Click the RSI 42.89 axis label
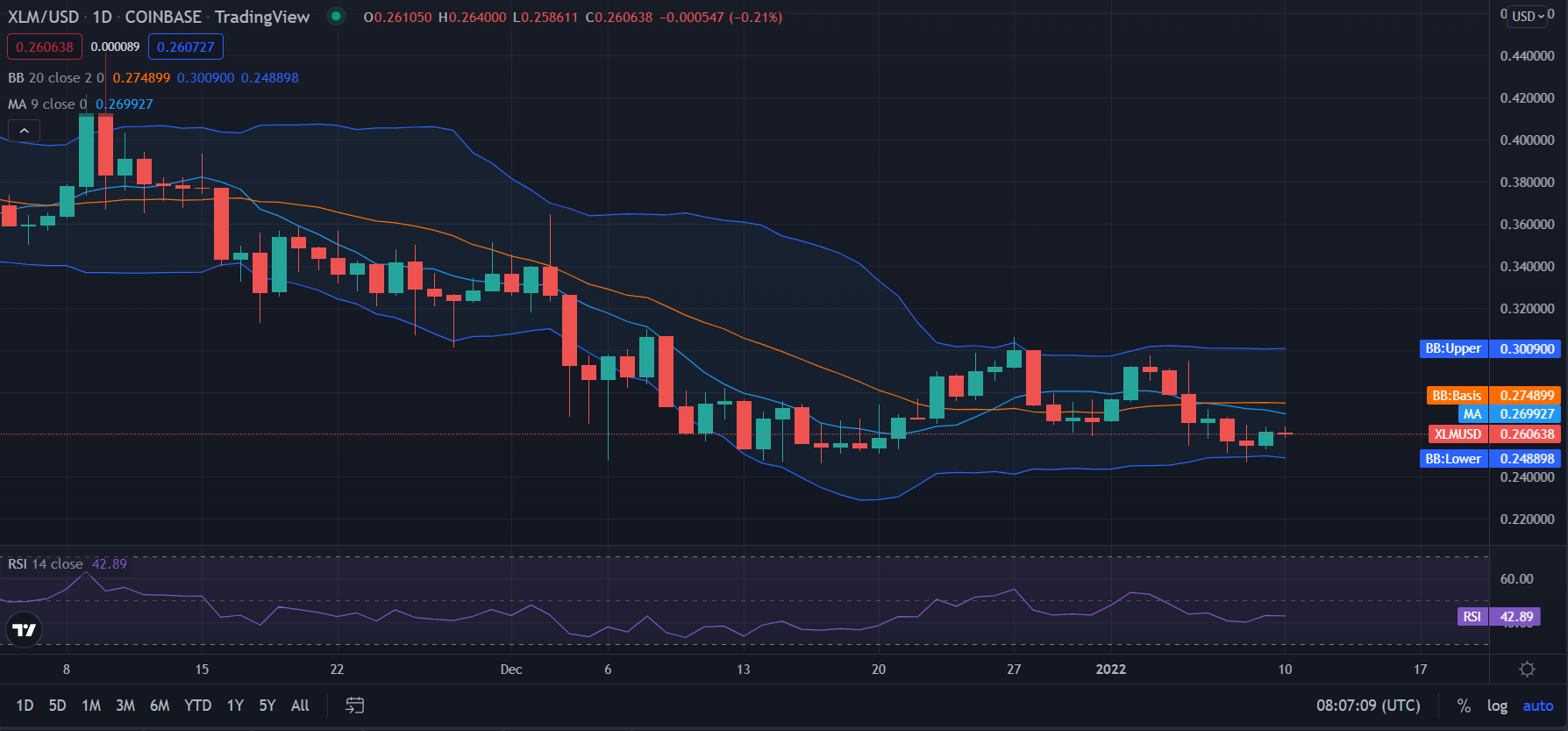This screenshot has width=1568, height=731. pyautogui.click(x=1498, y=616)
